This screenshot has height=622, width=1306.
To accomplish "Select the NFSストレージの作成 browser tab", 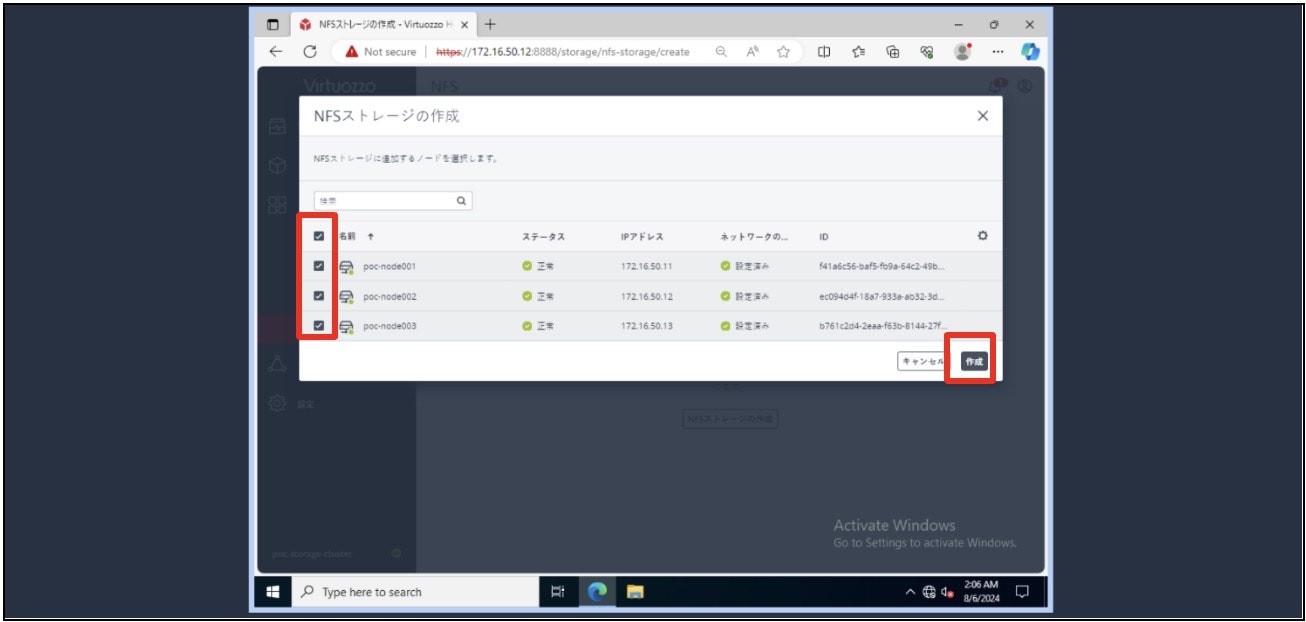I will pyautogui.click(x=384, y=24).
